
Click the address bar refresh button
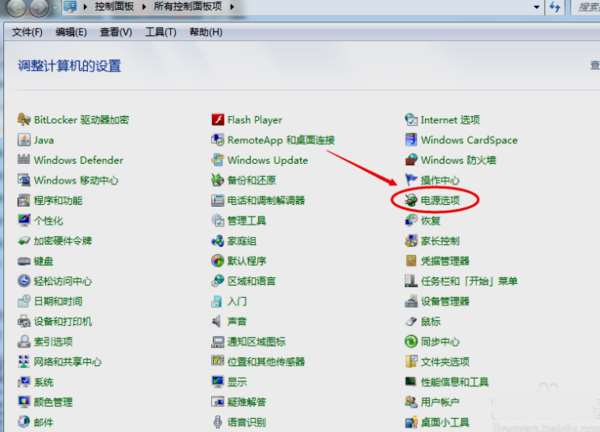tap(555, 7)
